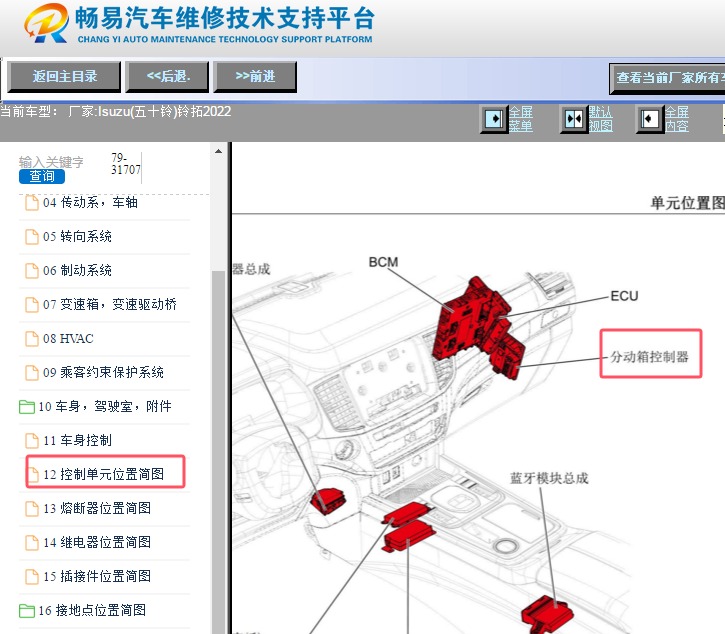Click the page icon beside 15 插接件位置简图
This screenshot has width=725, height=634.
pyautogui.click(x=32, y=576)
